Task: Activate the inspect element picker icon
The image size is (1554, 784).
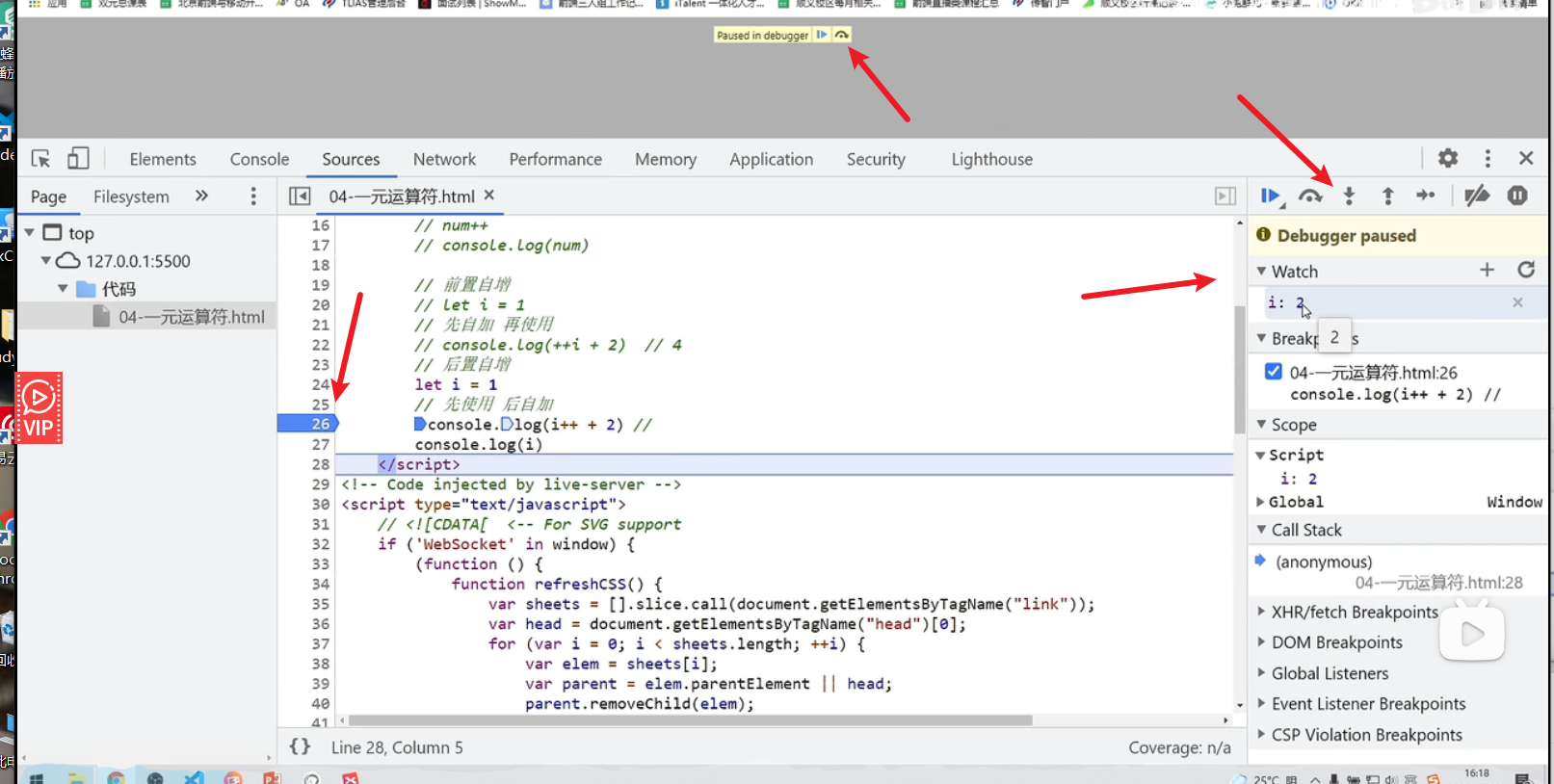Action: pos(40,159)
